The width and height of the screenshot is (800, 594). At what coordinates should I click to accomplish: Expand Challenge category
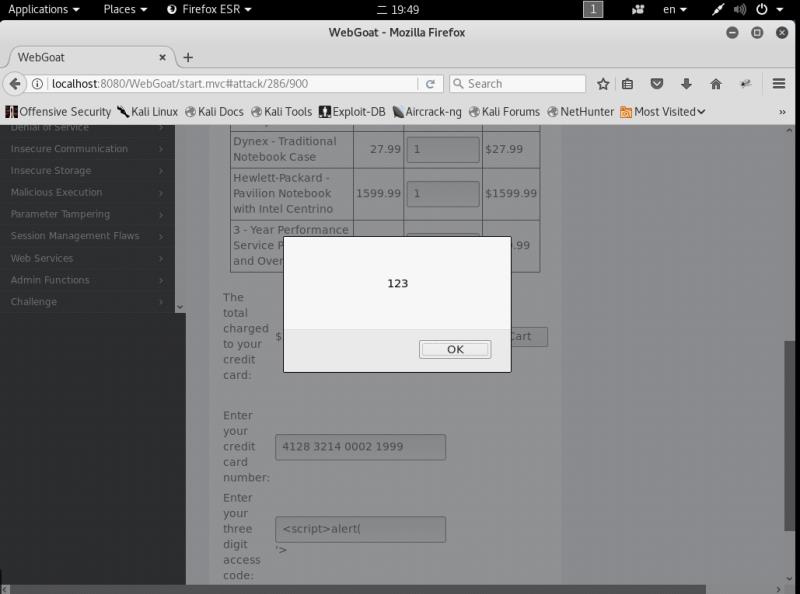coord(87,302)
